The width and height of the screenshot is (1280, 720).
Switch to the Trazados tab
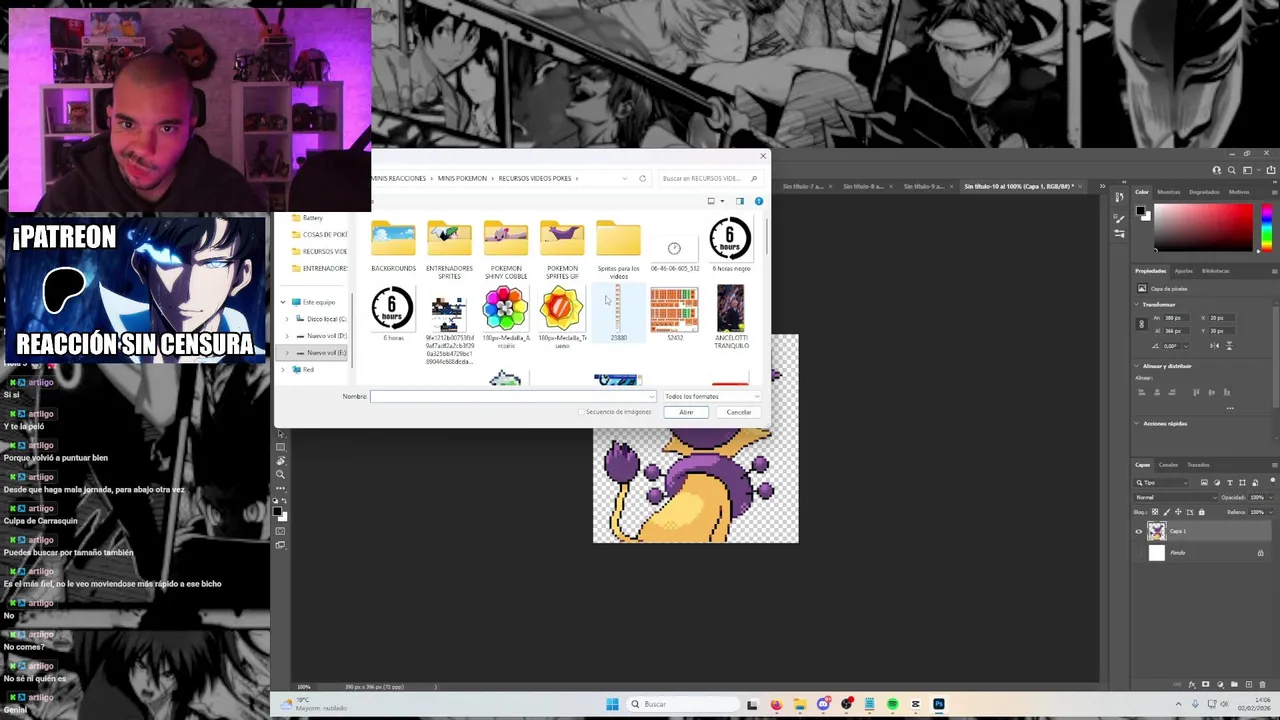[1198, 465]
